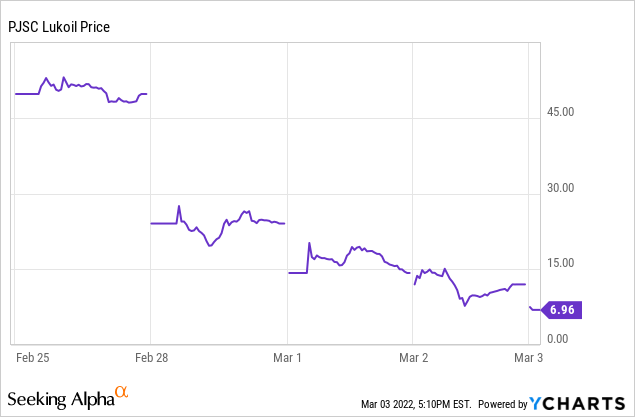635x417 pixels.
Task: Select the purple 6.96 price tag
Action: [562, 310]
